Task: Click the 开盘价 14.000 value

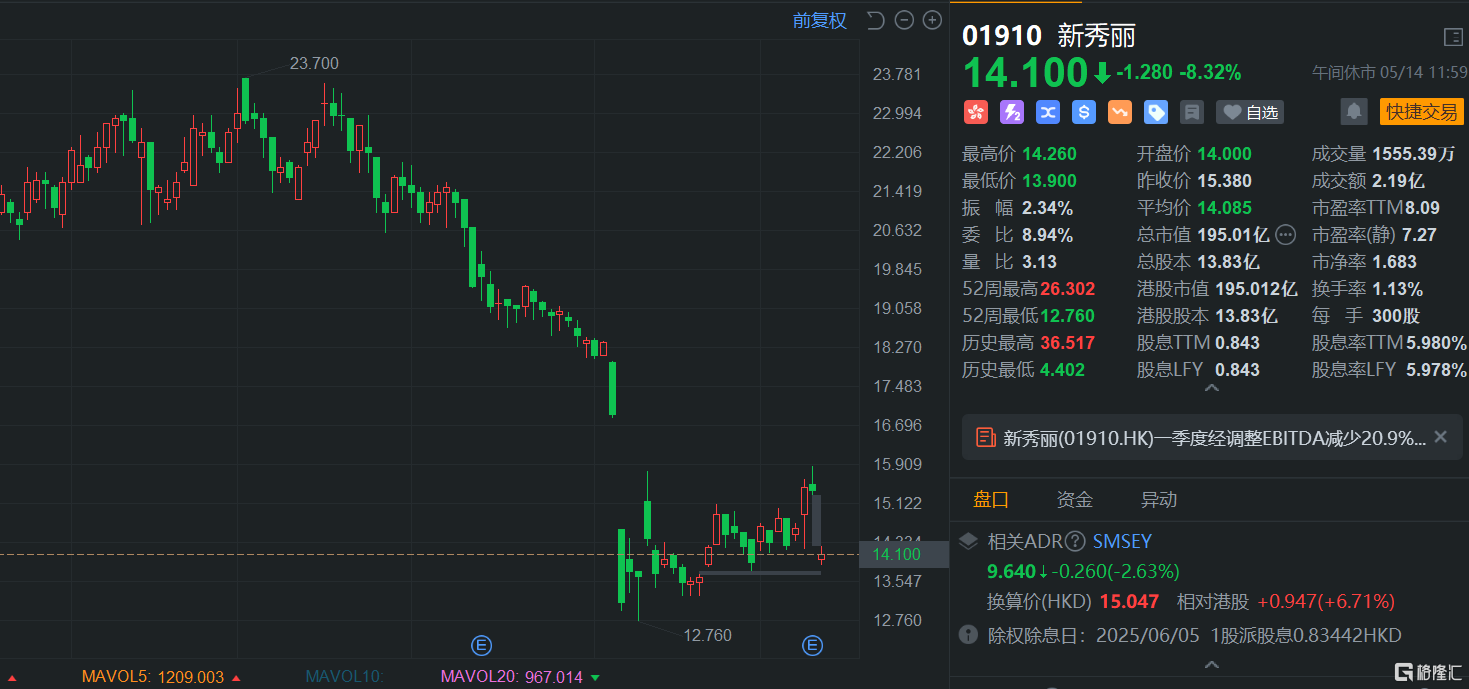Action: click(x=1224, y=154)
